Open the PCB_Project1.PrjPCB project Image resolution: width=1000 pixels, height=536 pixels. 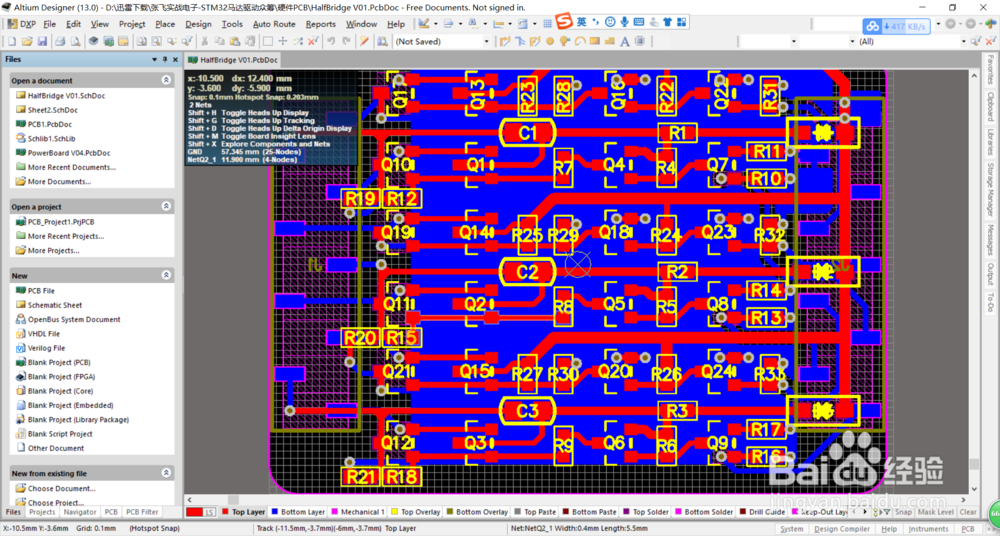(x=55, y=222)
